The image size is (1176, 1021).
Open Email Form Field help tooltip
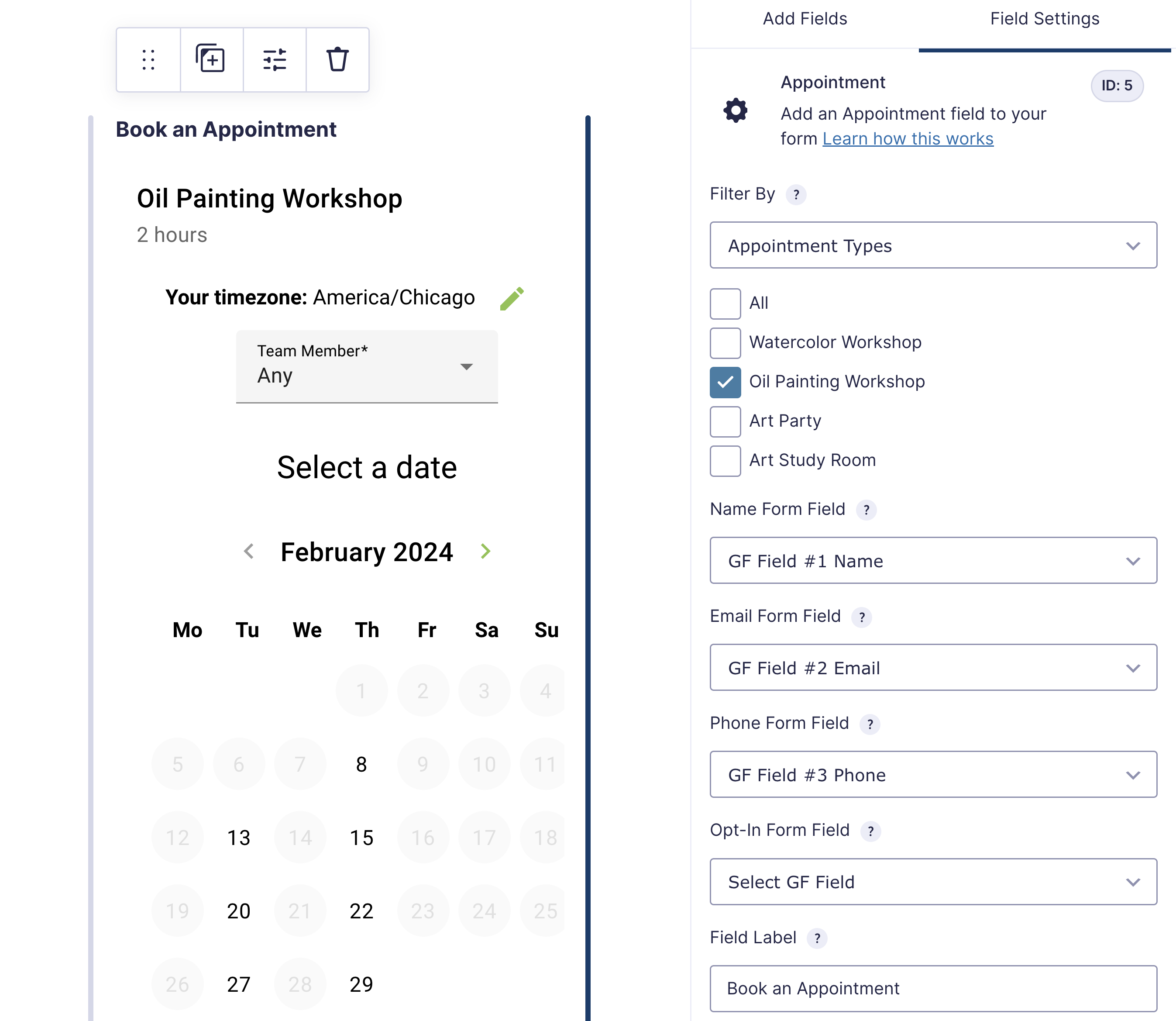[862, 617]
